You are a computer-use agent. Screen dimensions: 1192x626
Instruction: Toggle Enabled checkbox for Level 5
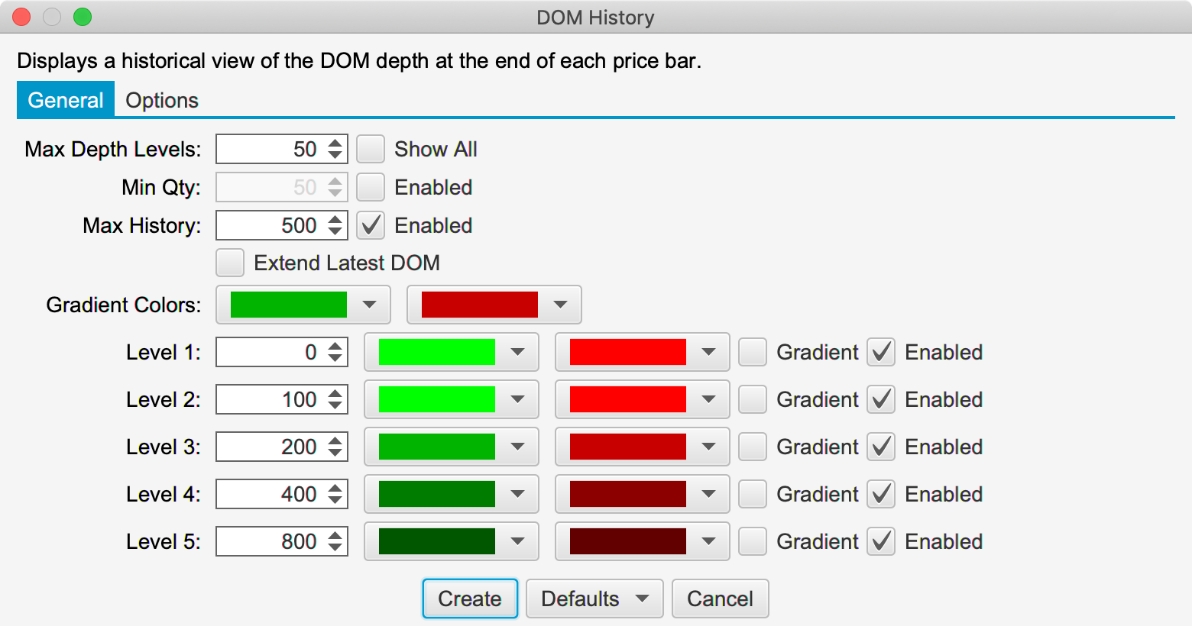pyautogui.click(x=881, y=541)
